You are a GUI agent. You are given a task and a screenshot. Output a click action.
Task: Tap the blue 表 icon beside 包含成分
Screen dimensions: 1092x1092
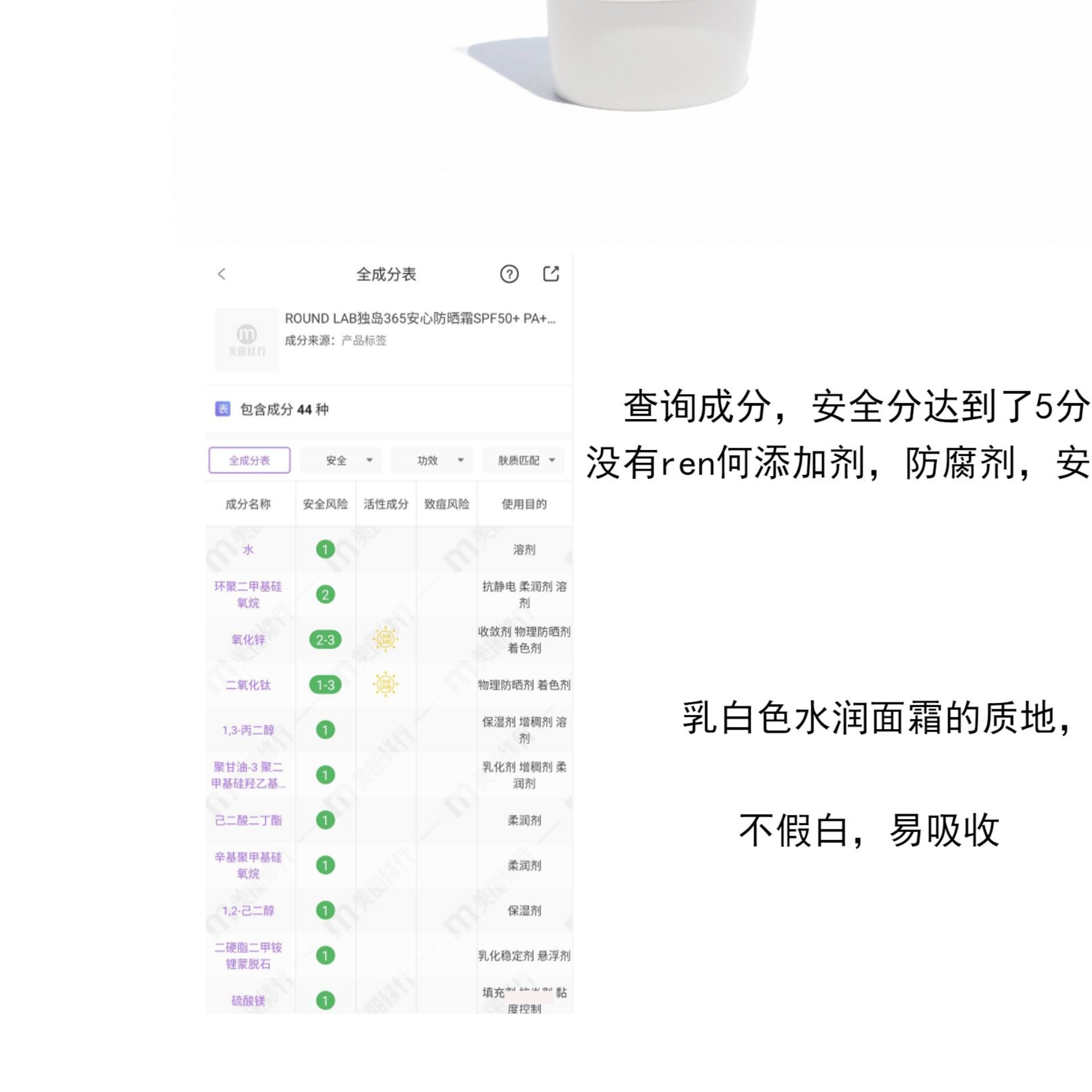[222, 409]
